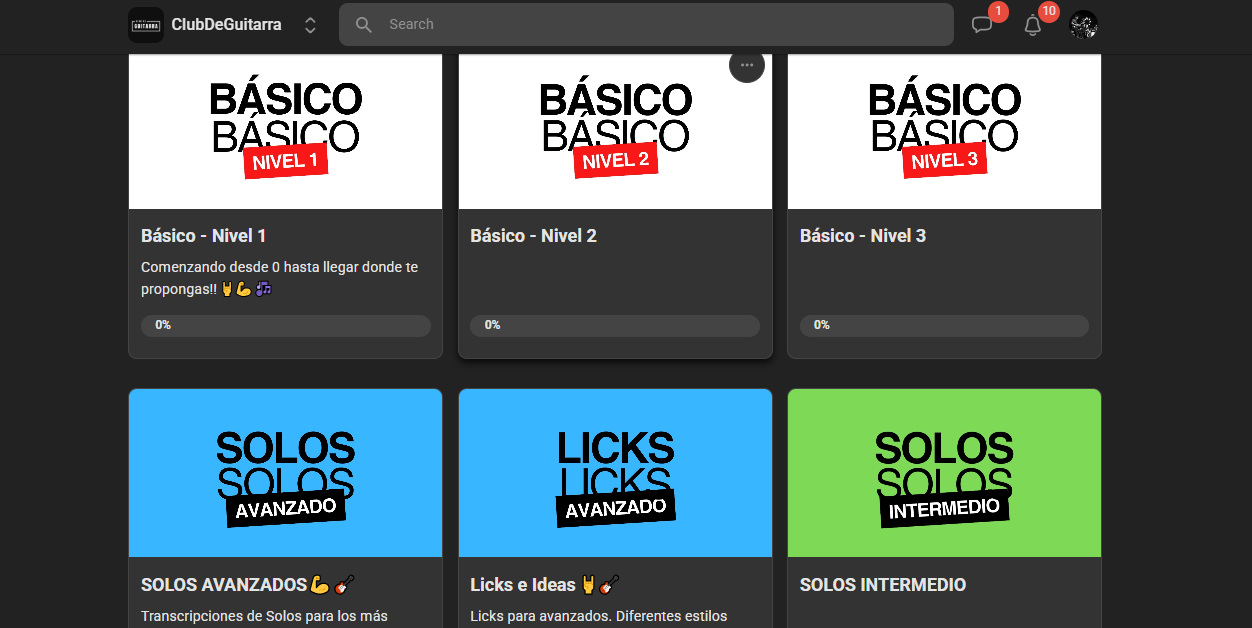Open the user profile avatar menu
1252x628 pixels.
click(x=1083, y=25)
